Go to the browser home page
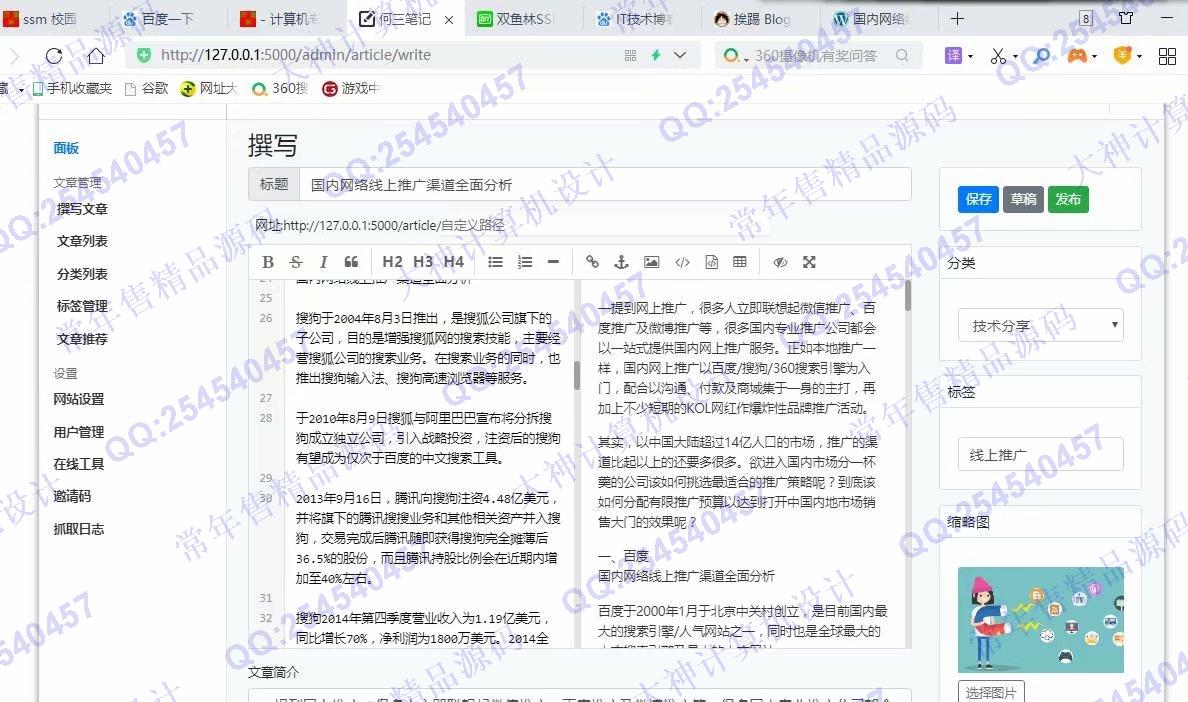 tap(95, 55)
